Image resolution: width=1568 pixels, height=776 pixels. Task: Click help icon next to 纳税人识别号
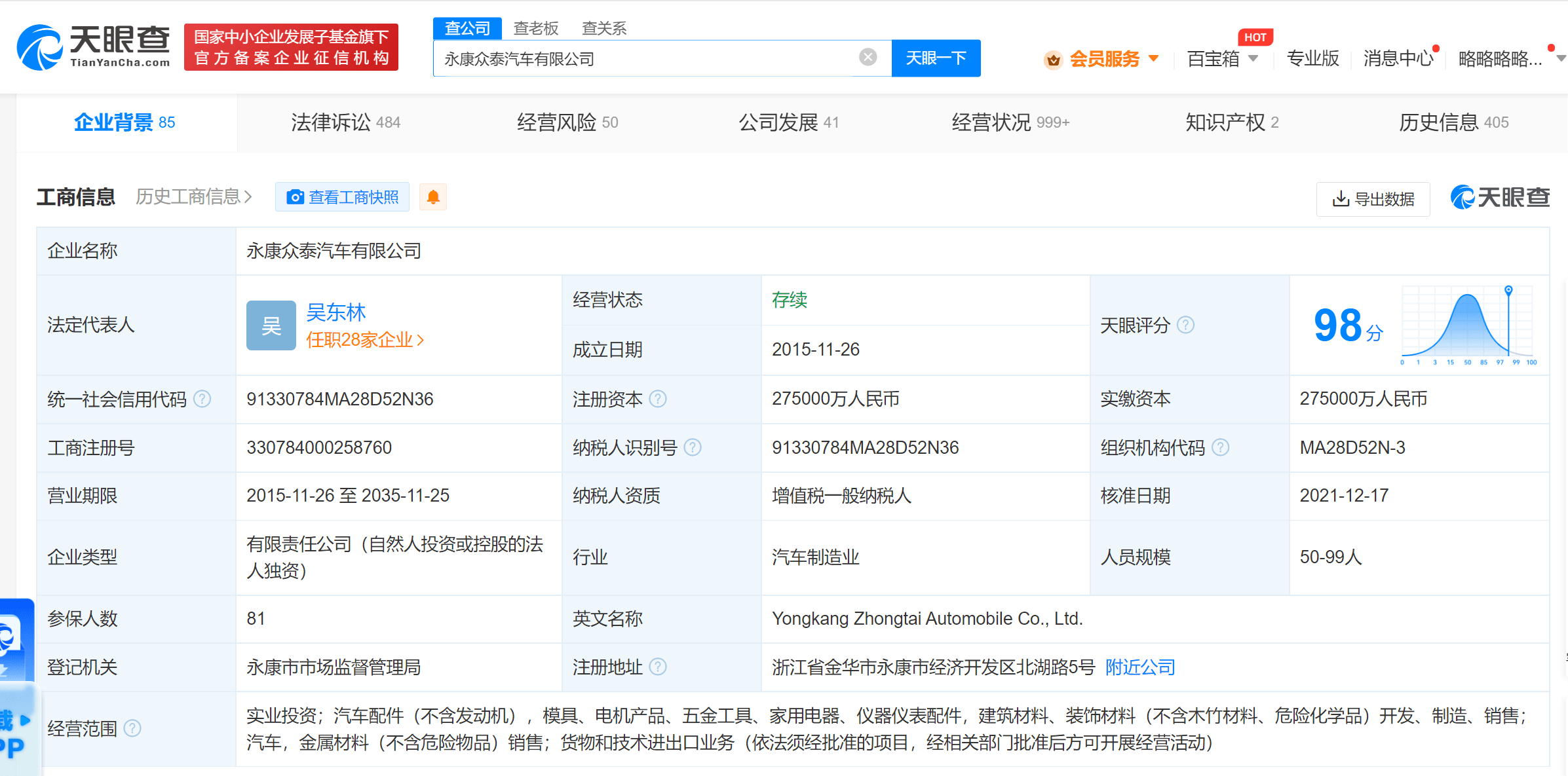coord(693,447)
